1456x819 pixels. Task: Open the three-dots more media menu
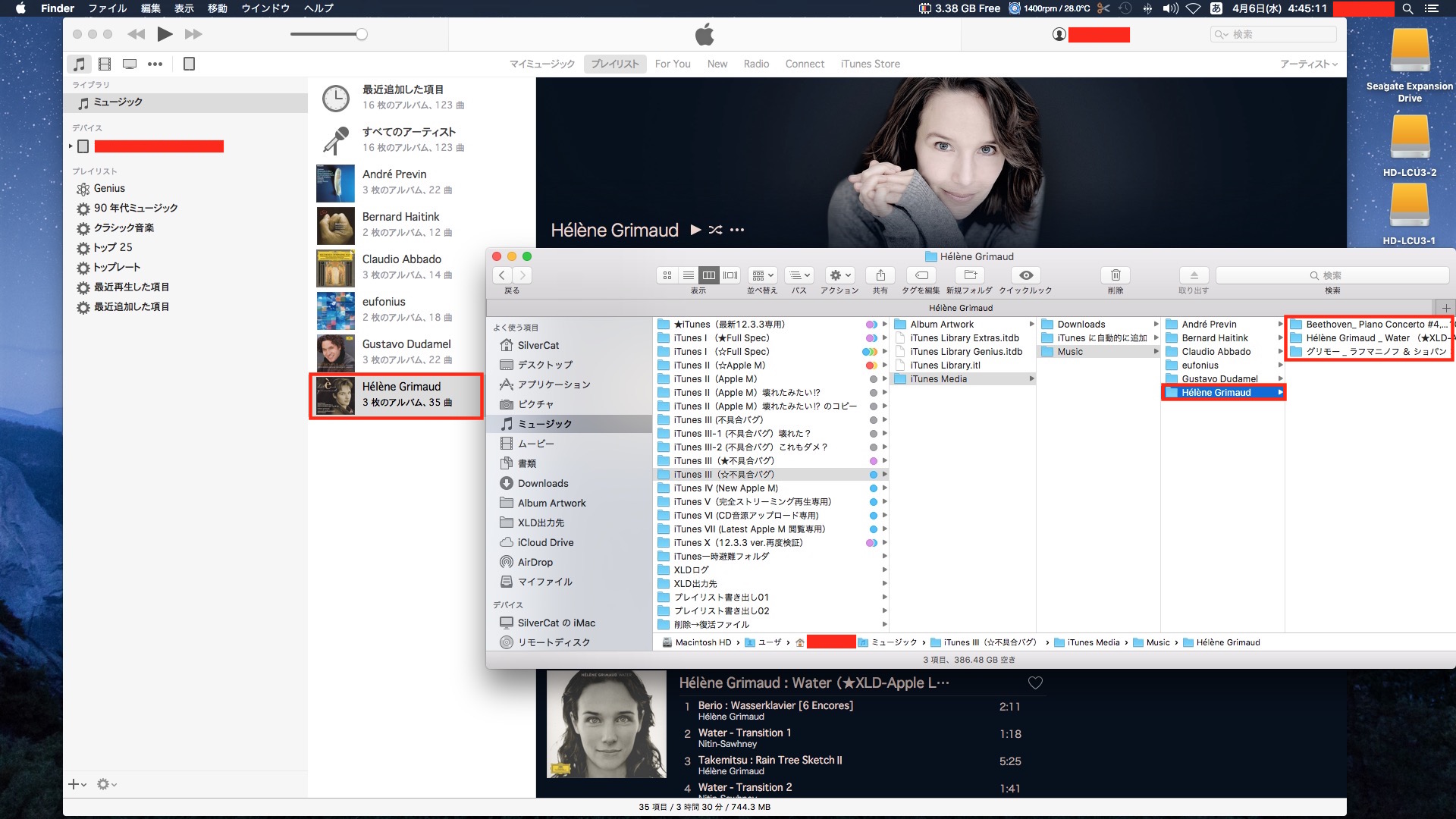[x=155, y=64]
